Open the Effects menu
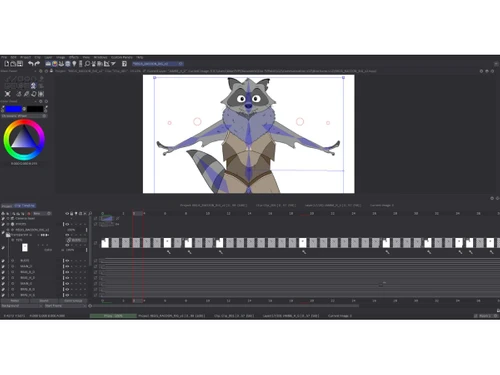 pos(74,57)
